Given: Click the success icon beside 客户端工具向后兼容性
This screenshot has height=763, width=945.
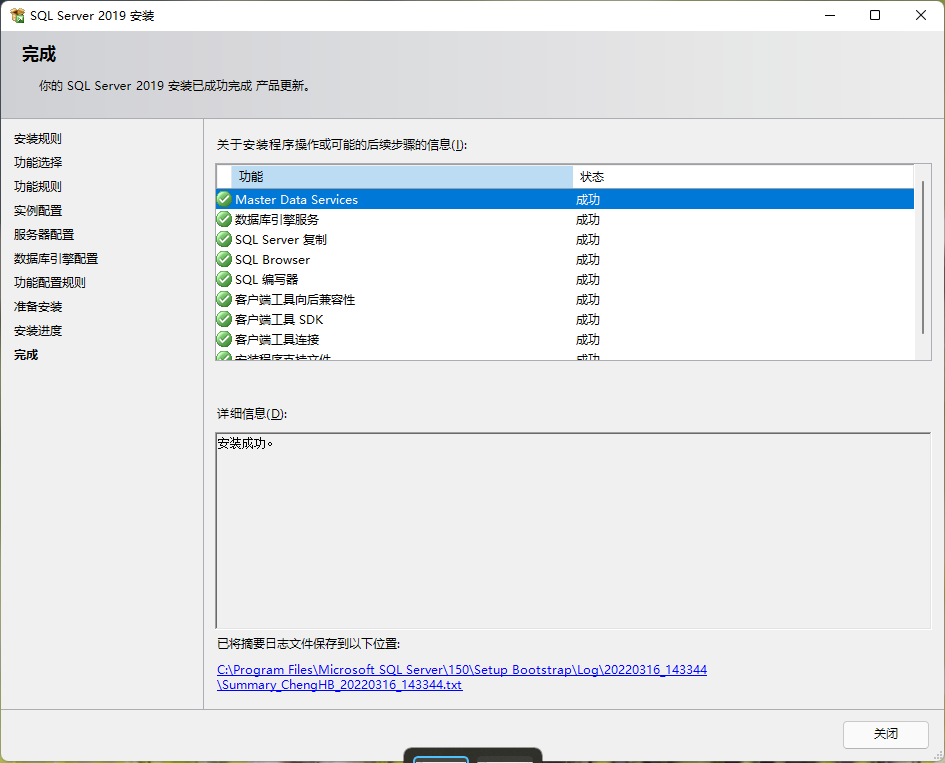Looking at the screenshot, I should 224,299.
